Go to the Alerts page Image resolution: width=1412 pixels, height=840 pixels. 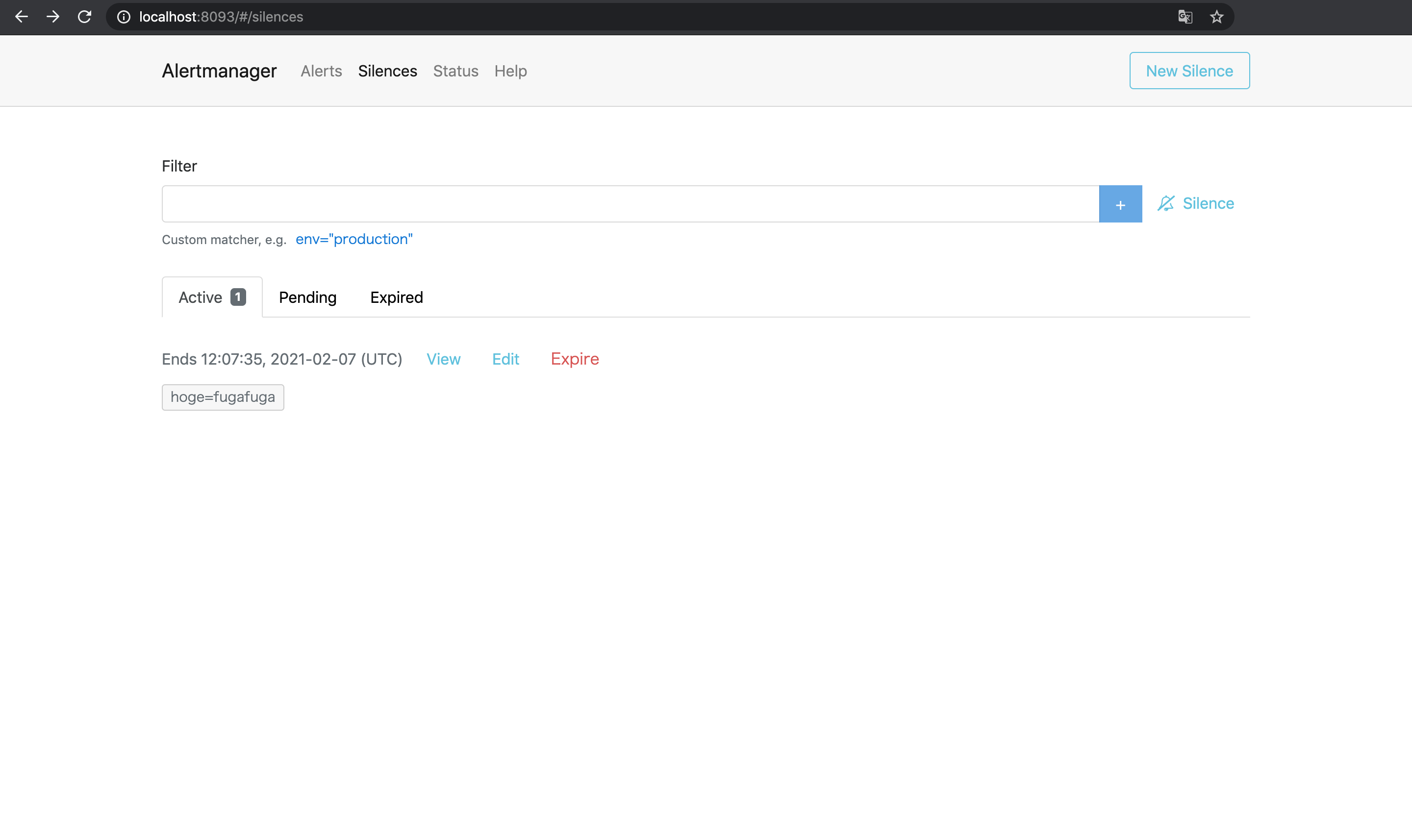(322, 71)
